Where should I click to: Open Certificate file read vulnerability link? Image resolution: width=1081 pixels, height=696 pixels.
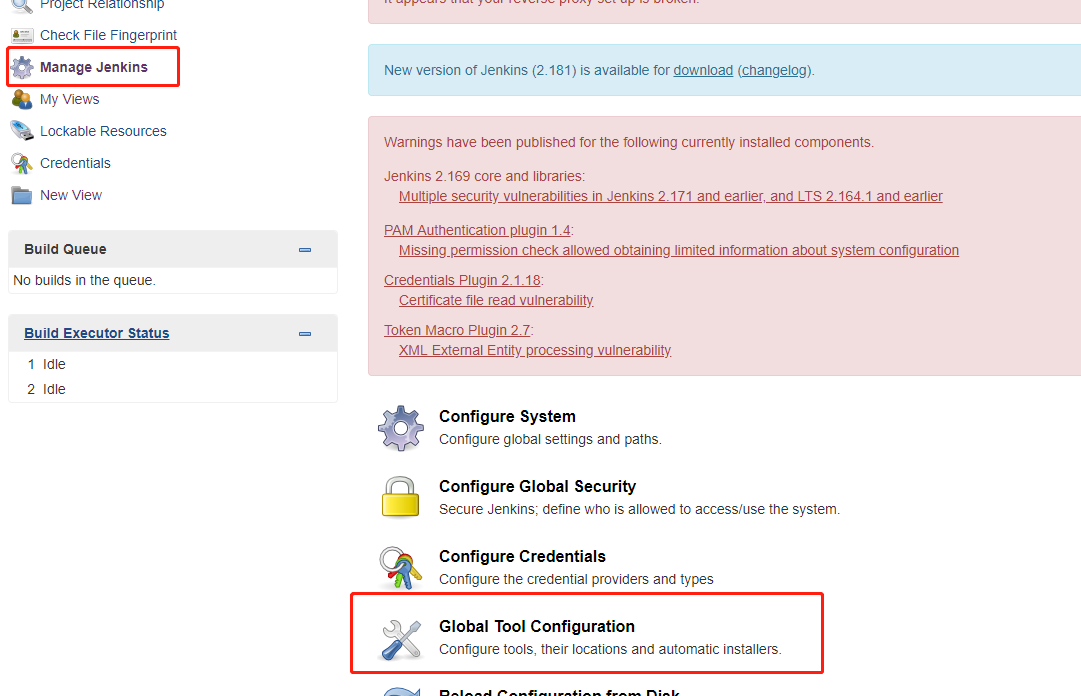coord(496,300)
